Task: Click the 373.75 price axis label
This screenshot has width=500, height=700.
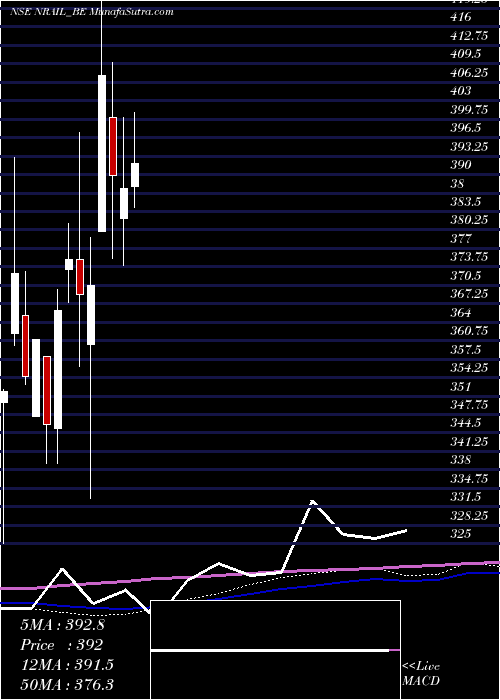Action: [x=469, y=257]
